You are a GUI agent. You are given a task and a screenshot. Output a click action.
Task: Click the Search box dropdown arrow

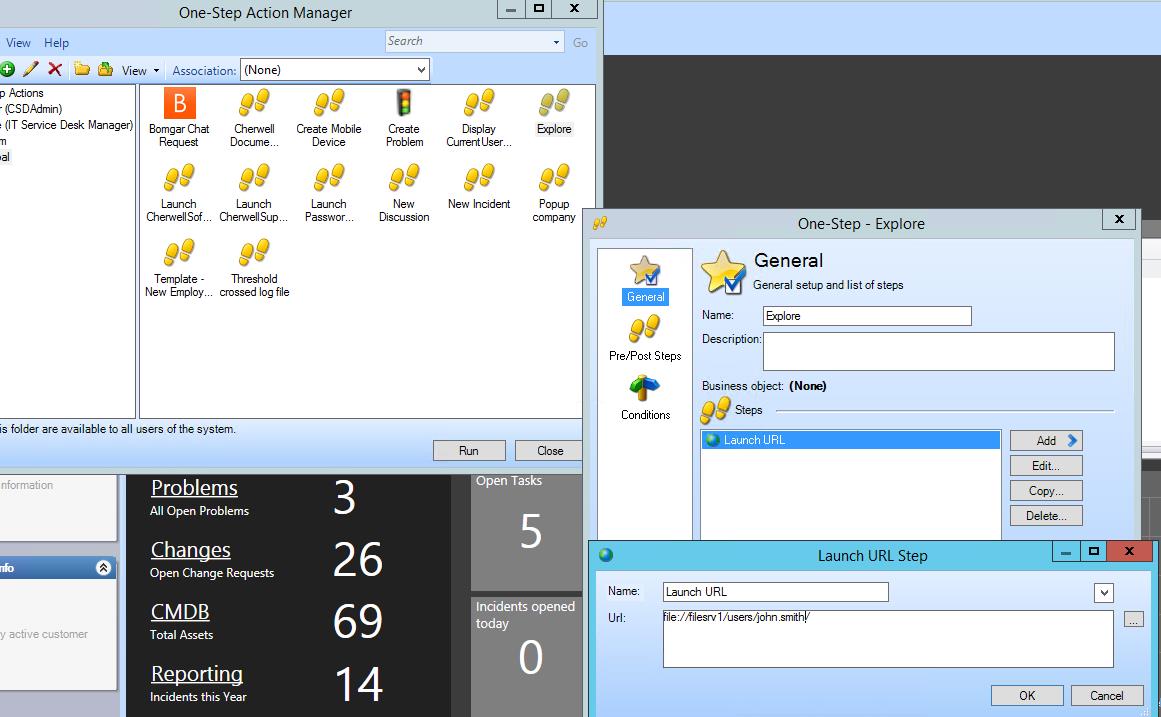tap(558, 41)
